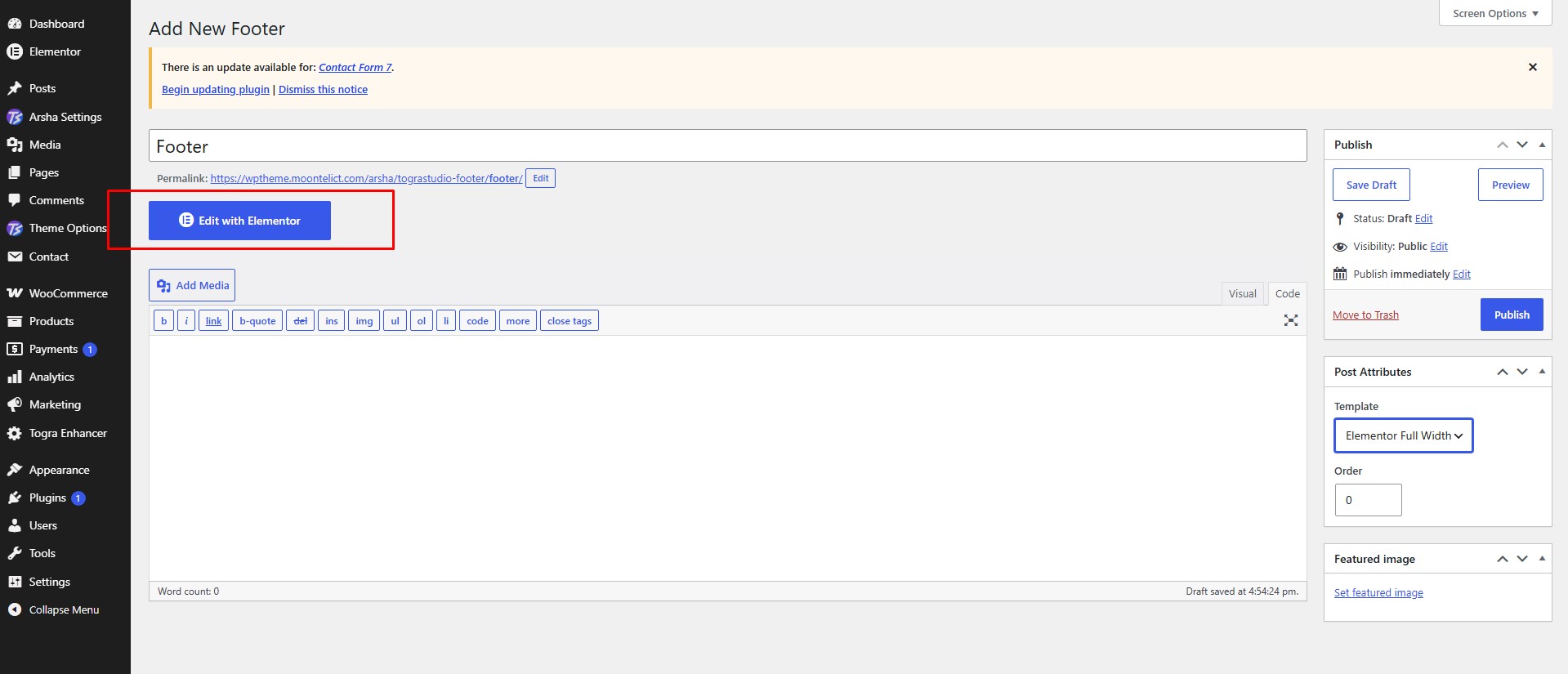Focus the Order number field
The height and width of the screenshot is (674, 1568).
coord(1369,500)
